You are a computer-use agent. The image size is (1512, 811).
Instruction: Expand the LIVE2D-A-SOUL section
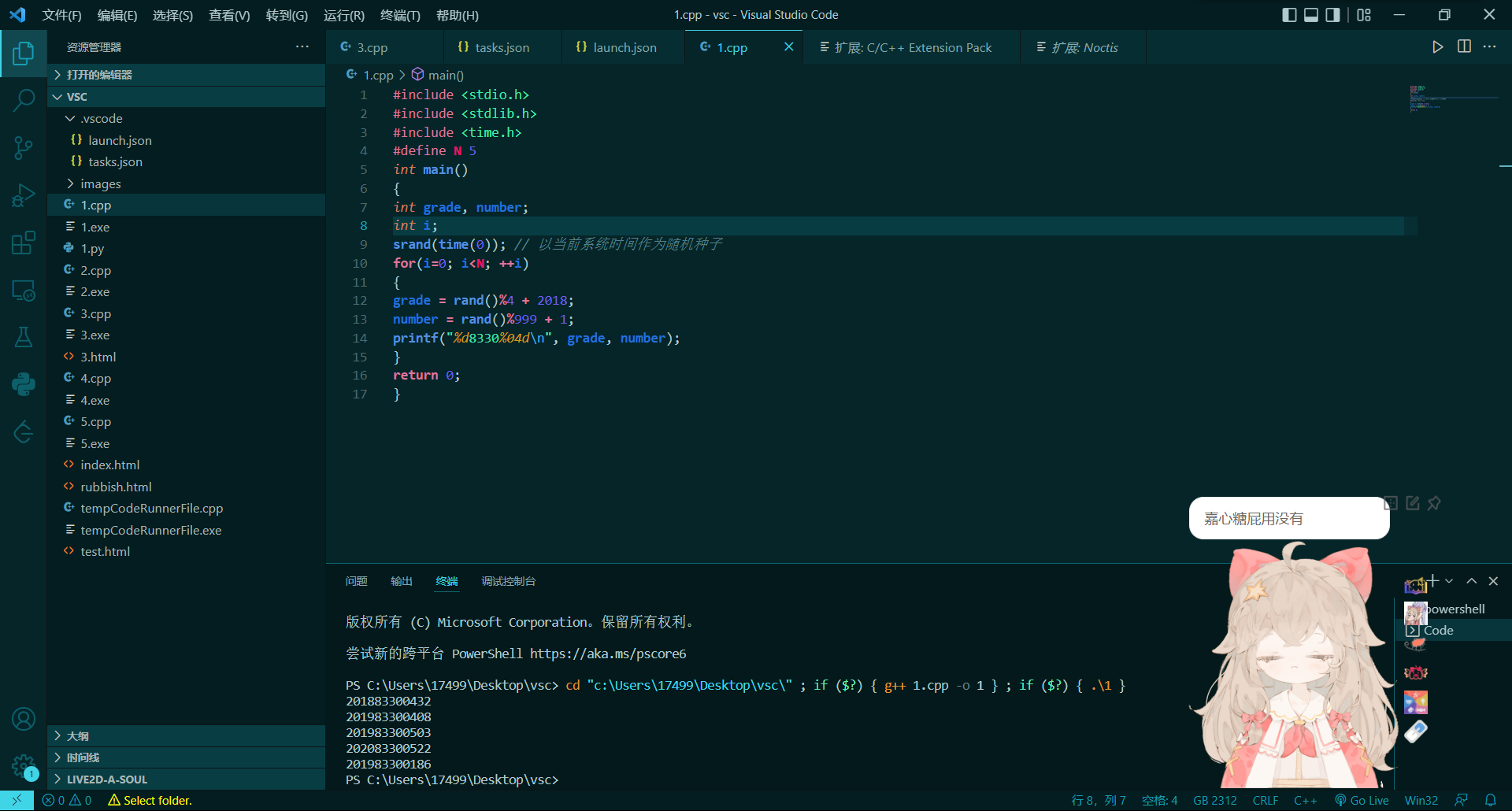click(x=186, y=780)
